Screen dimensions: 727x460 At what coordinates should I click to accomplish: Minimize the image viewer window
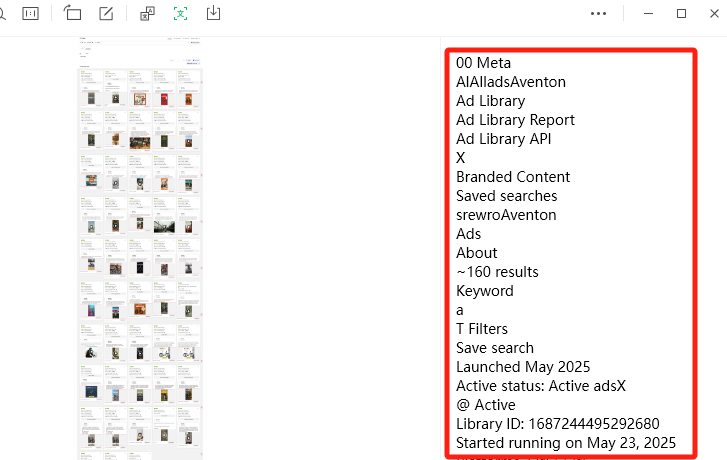649,13
